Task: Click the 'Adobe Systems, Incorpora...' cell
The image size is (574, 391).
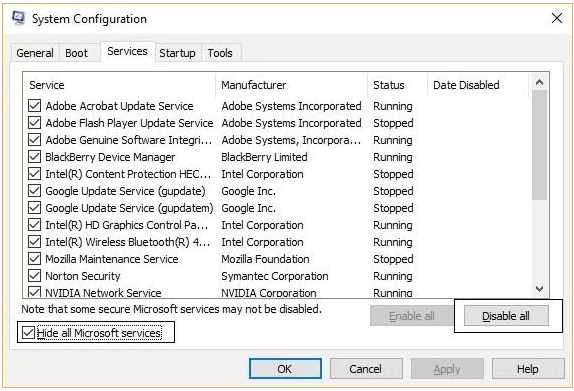Action: pyautogui.click(x=291, y=140)
